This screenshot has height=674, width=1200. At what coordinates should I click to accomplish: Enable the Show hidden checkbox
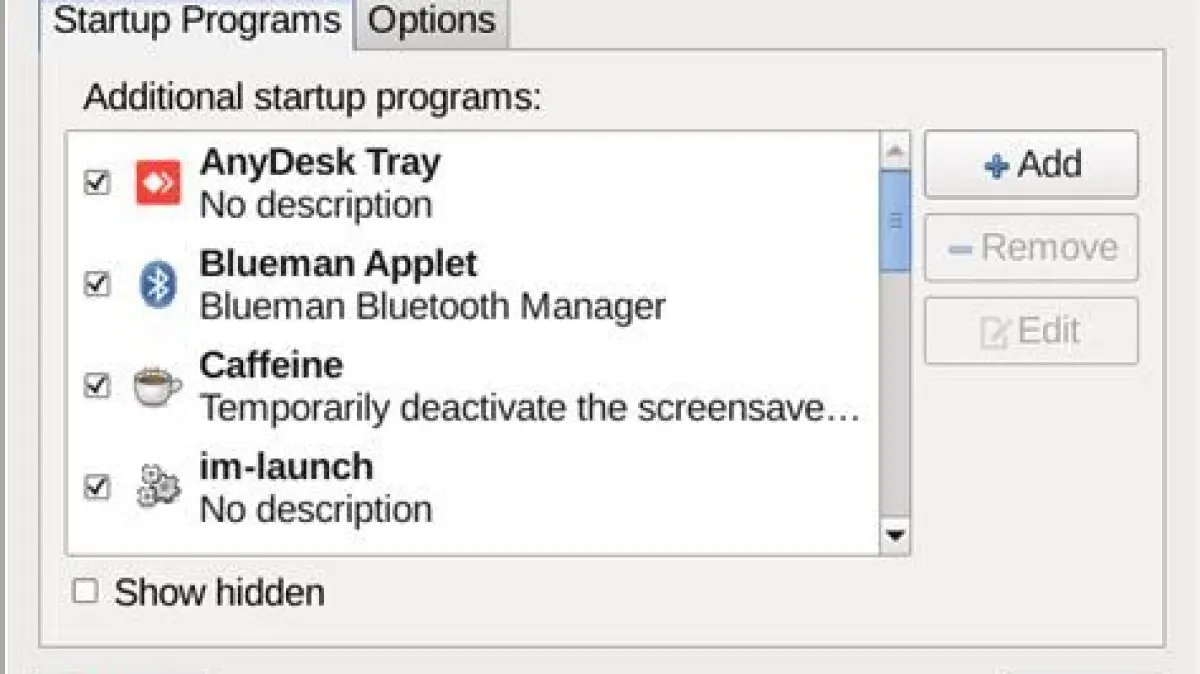[x=86, y=592]
